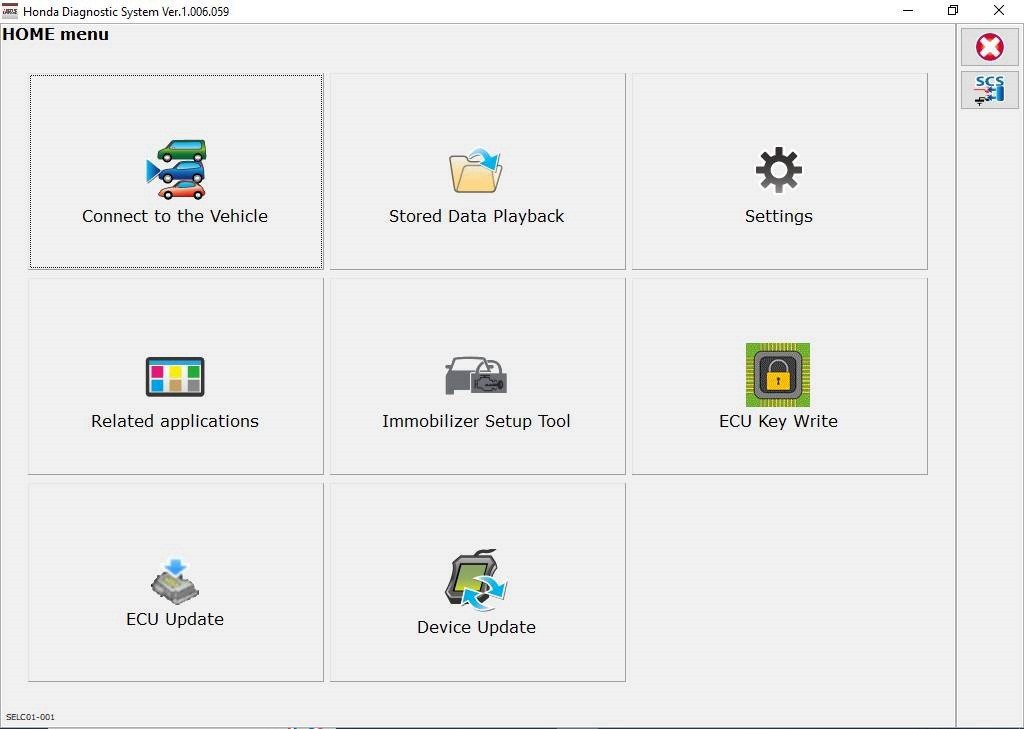Open the SCS short connector icon
The height and width of the screenshot is (729, 1024).
[989, 90]
